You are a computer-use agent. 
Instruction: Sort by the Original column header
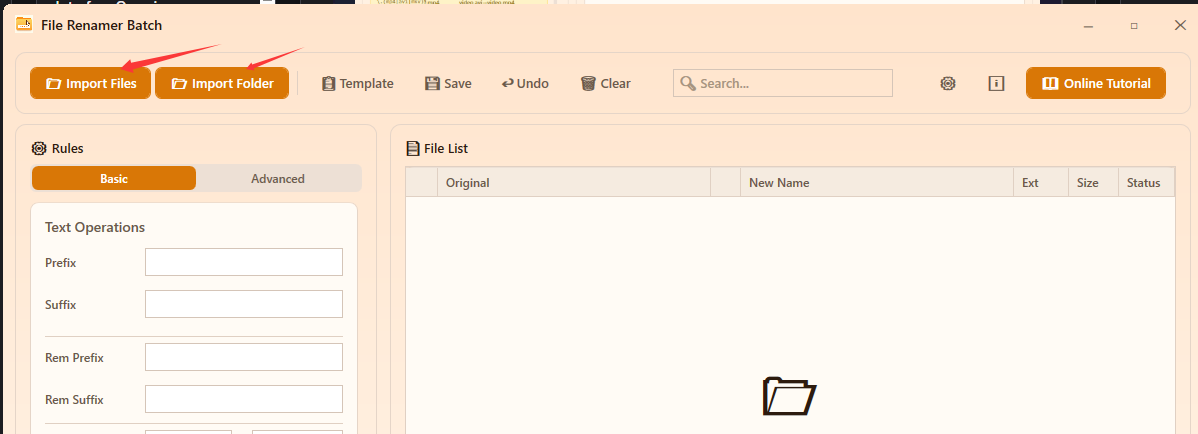(574, 183)
